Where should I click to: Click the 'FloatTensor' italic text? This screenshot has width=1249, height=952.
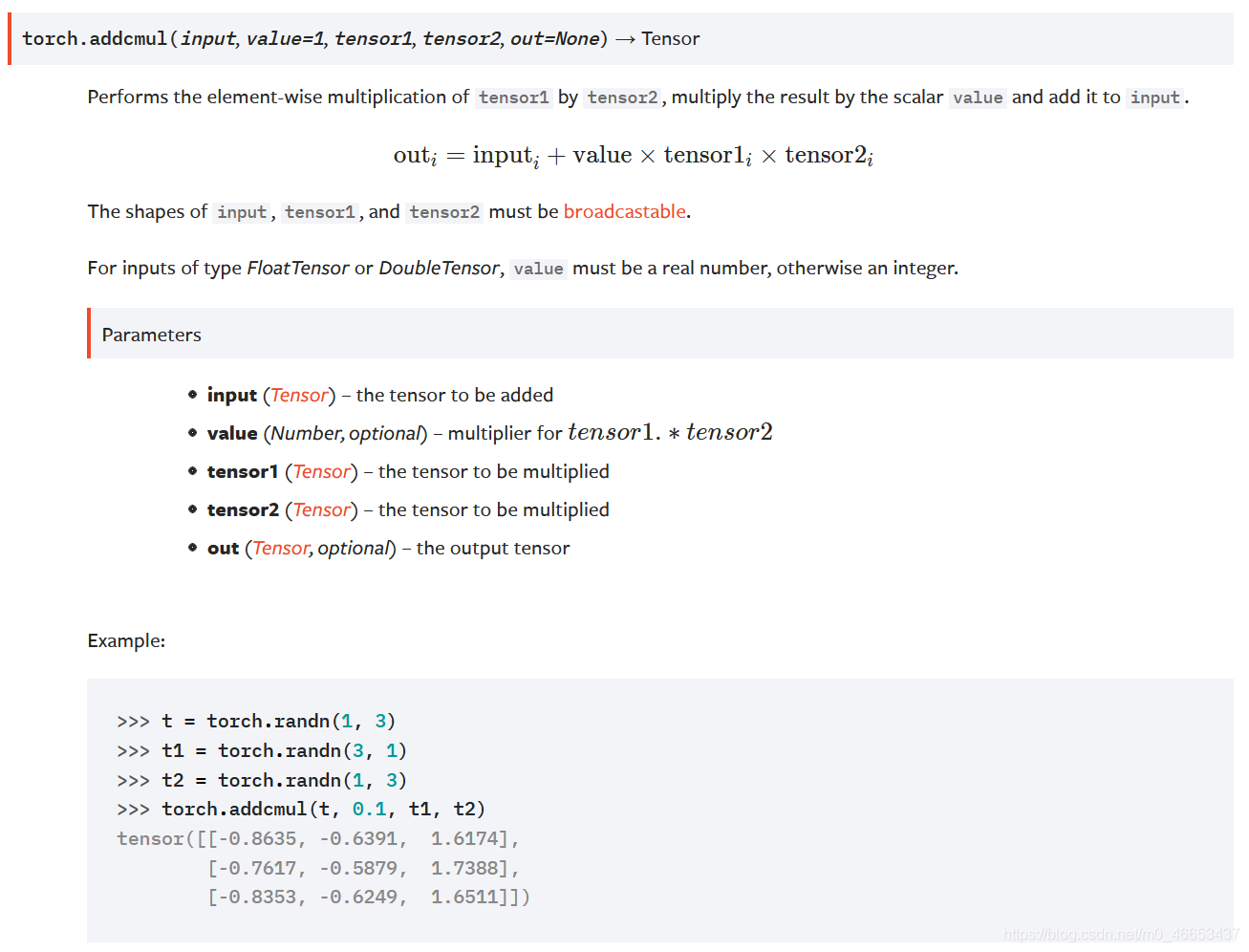(298, 268)
